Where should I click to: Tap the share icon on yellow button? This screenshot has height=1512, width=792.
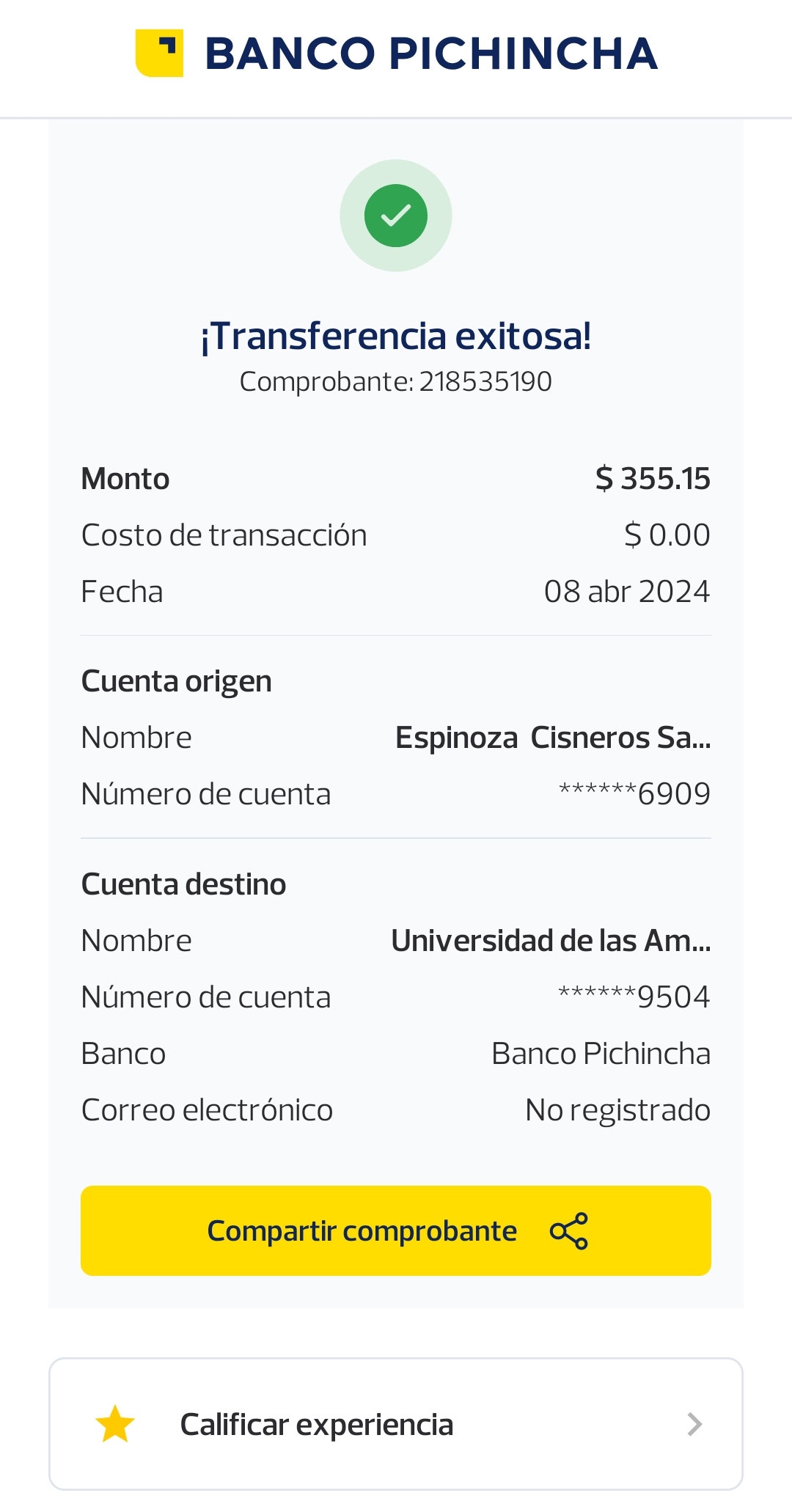[569, 1231]
